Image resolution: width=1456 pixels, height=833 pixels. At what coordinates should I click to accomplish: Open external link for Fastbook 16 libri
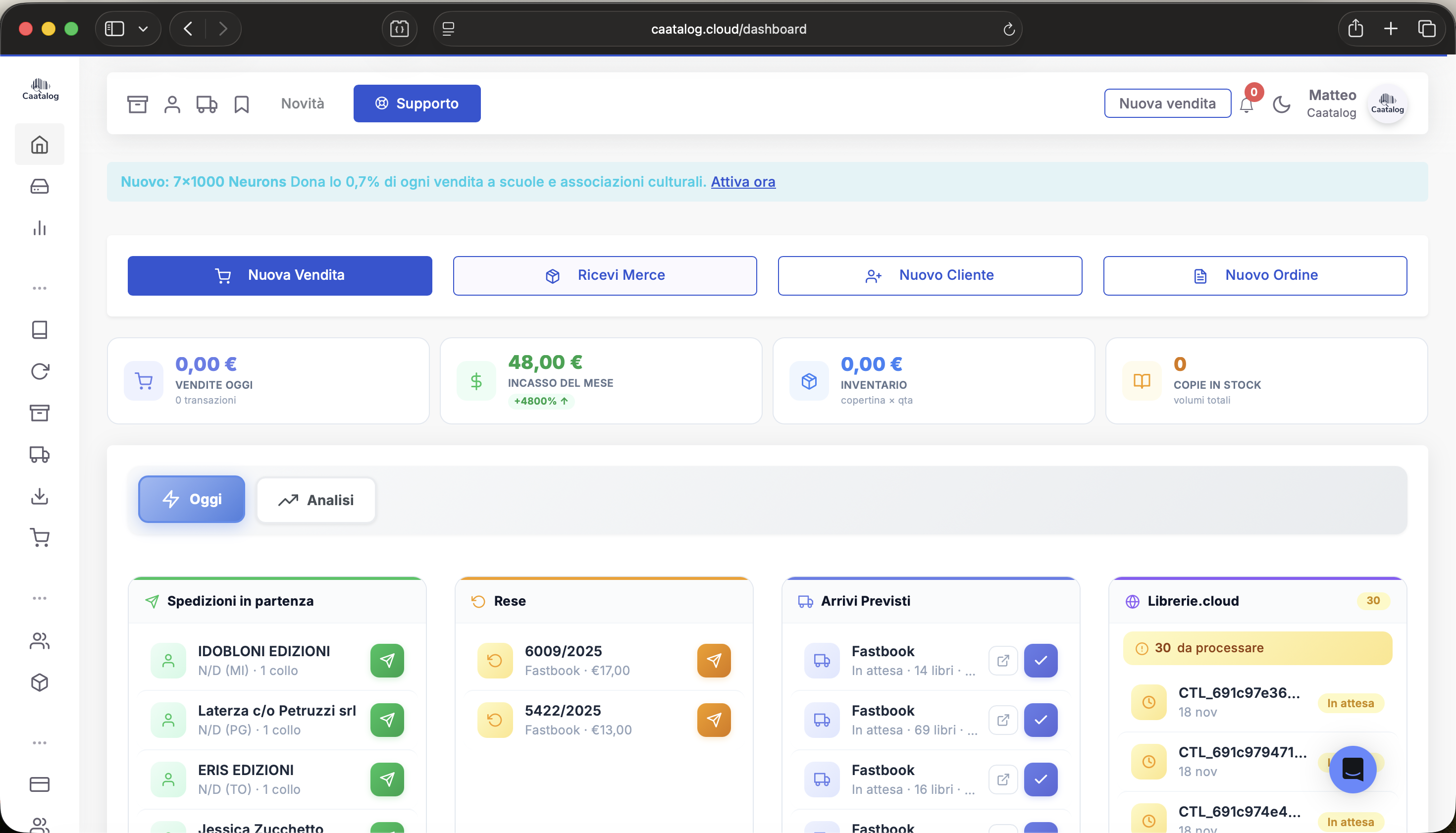click(1003, 779)
